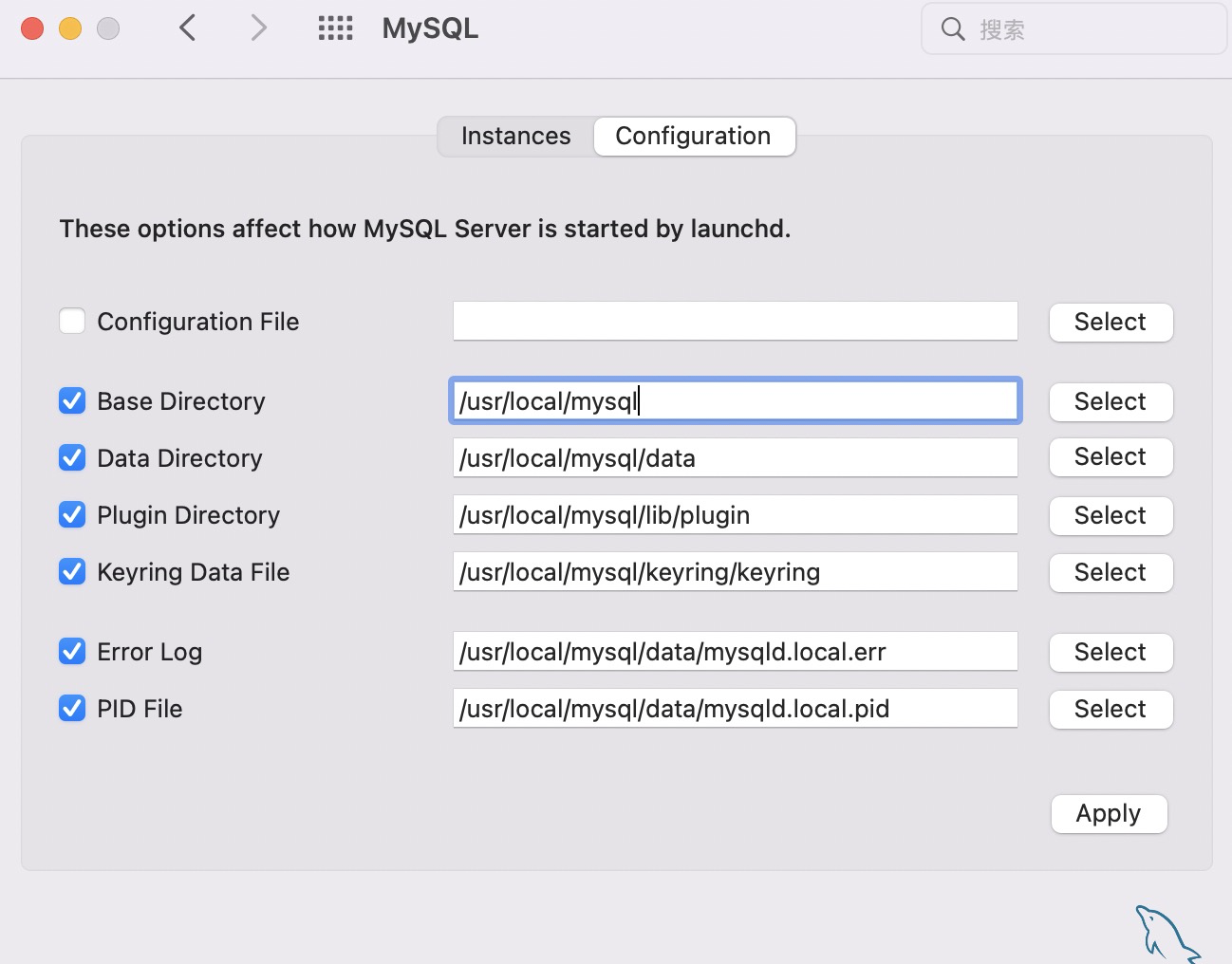1232x964 pixels.
Task: Edit the keyring/keyring path field
Action: click(x=736, y=571)
